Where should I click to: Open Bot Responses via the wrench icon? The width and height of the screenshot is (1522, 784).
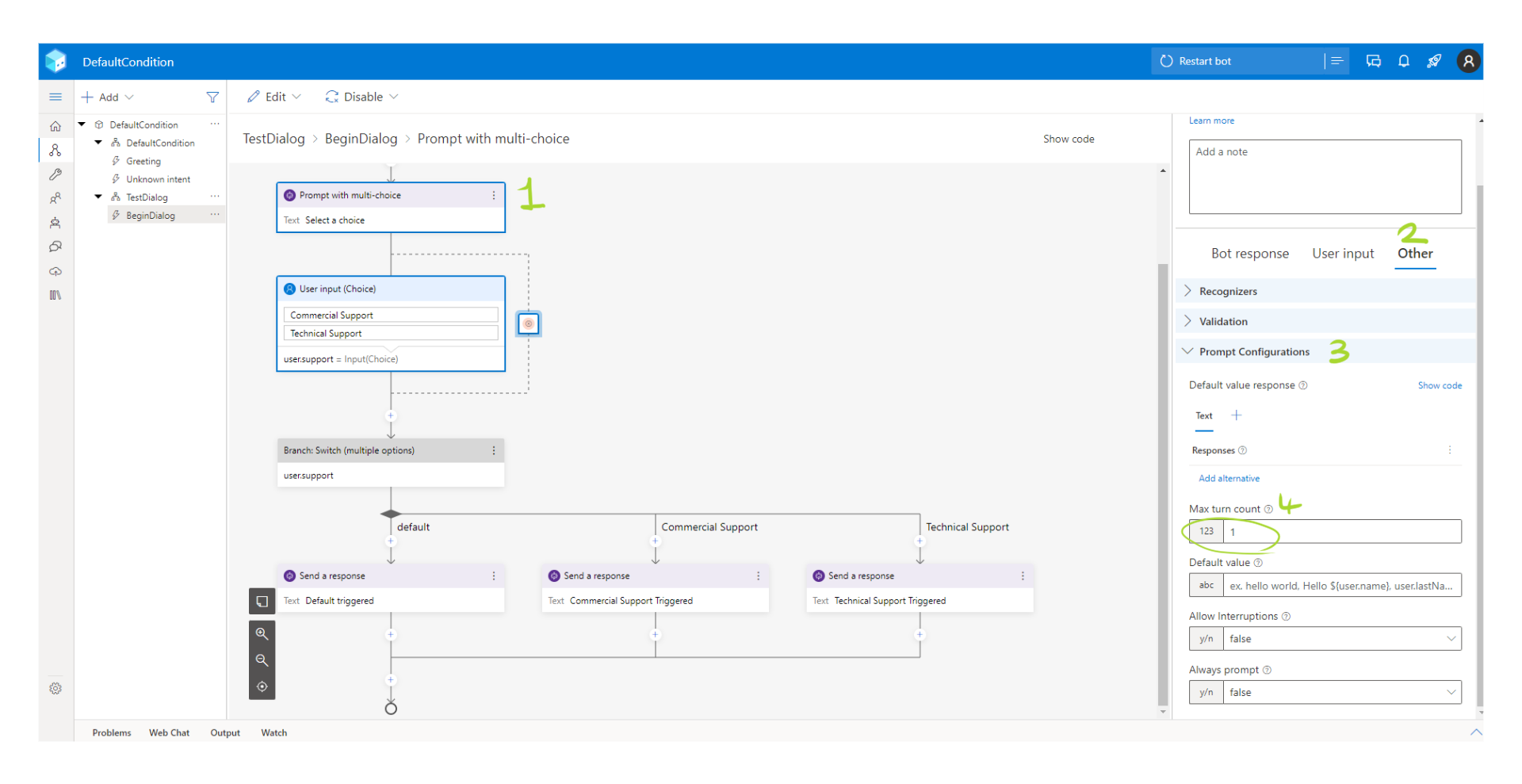click(x=55, y=174)
